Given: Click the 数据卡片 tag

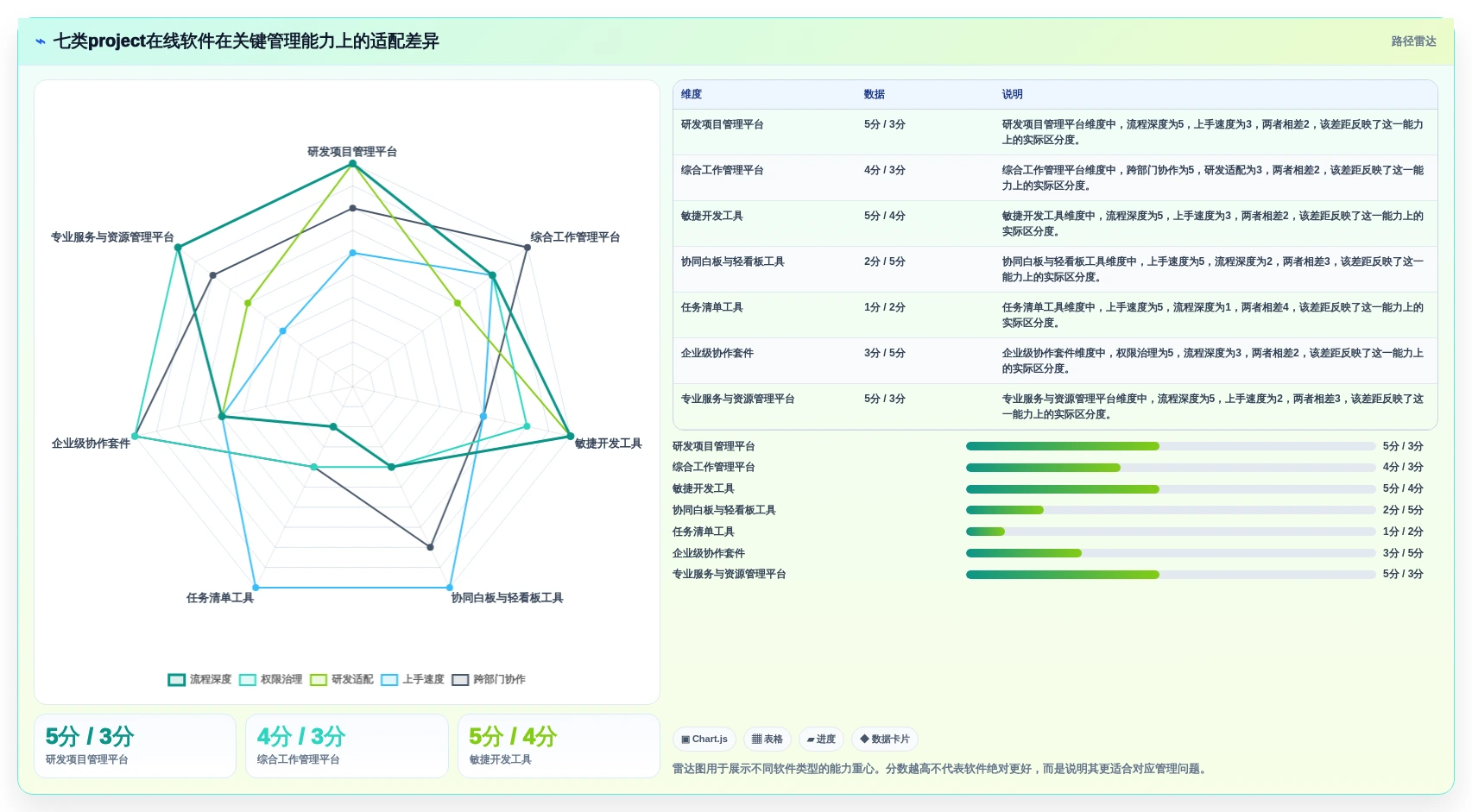Looking at the screenshot, I should pos(885,739).
